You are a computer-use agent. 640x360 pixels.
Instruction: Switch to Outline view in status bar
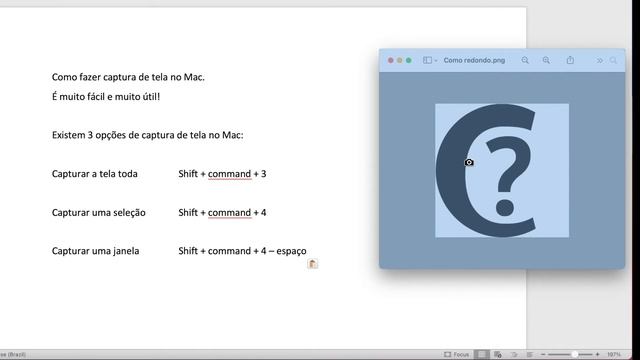[x=514, y=354]
